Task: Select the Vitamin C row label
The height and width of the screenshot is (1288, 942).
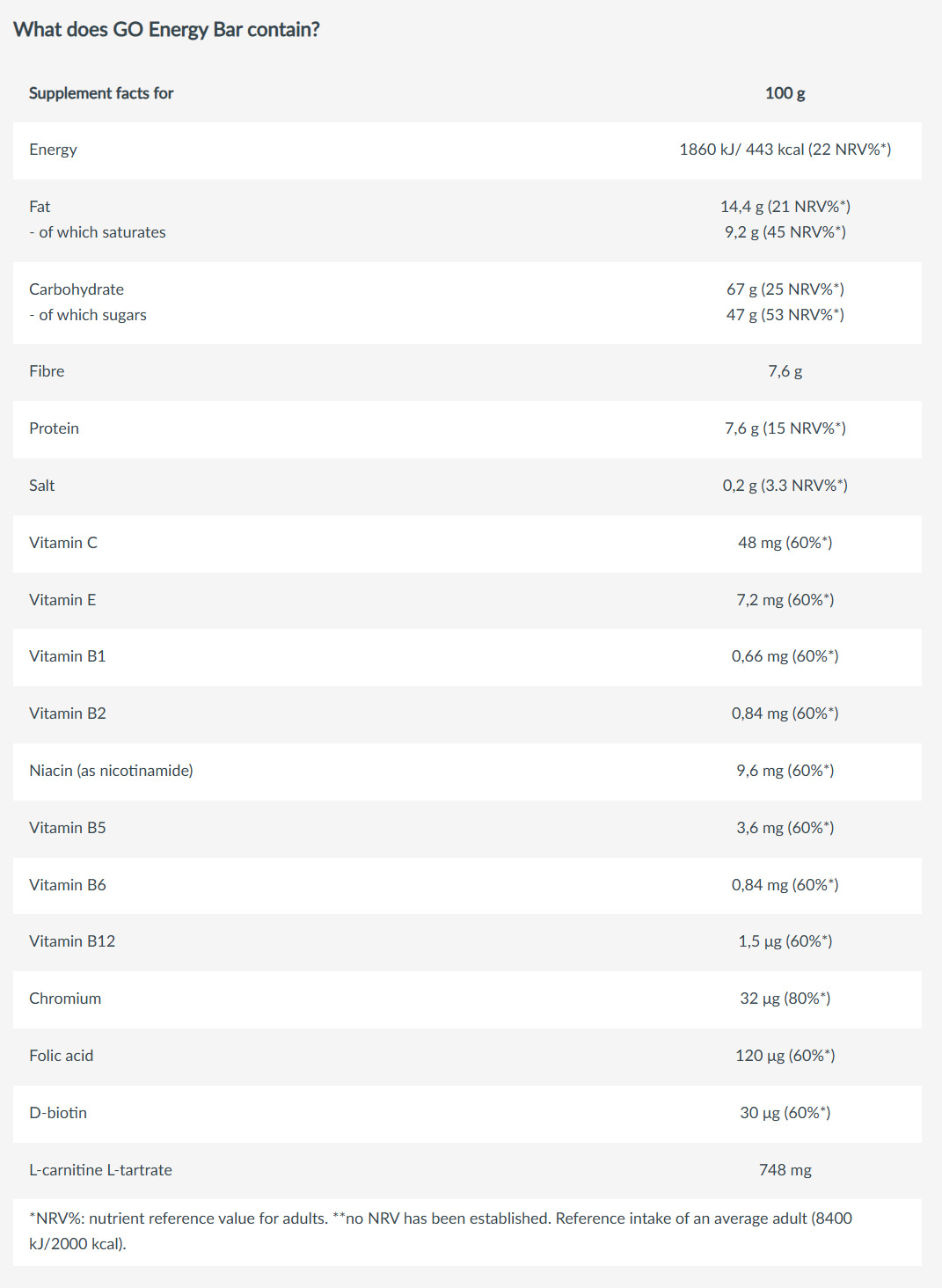Action: (x=63, y=543)
